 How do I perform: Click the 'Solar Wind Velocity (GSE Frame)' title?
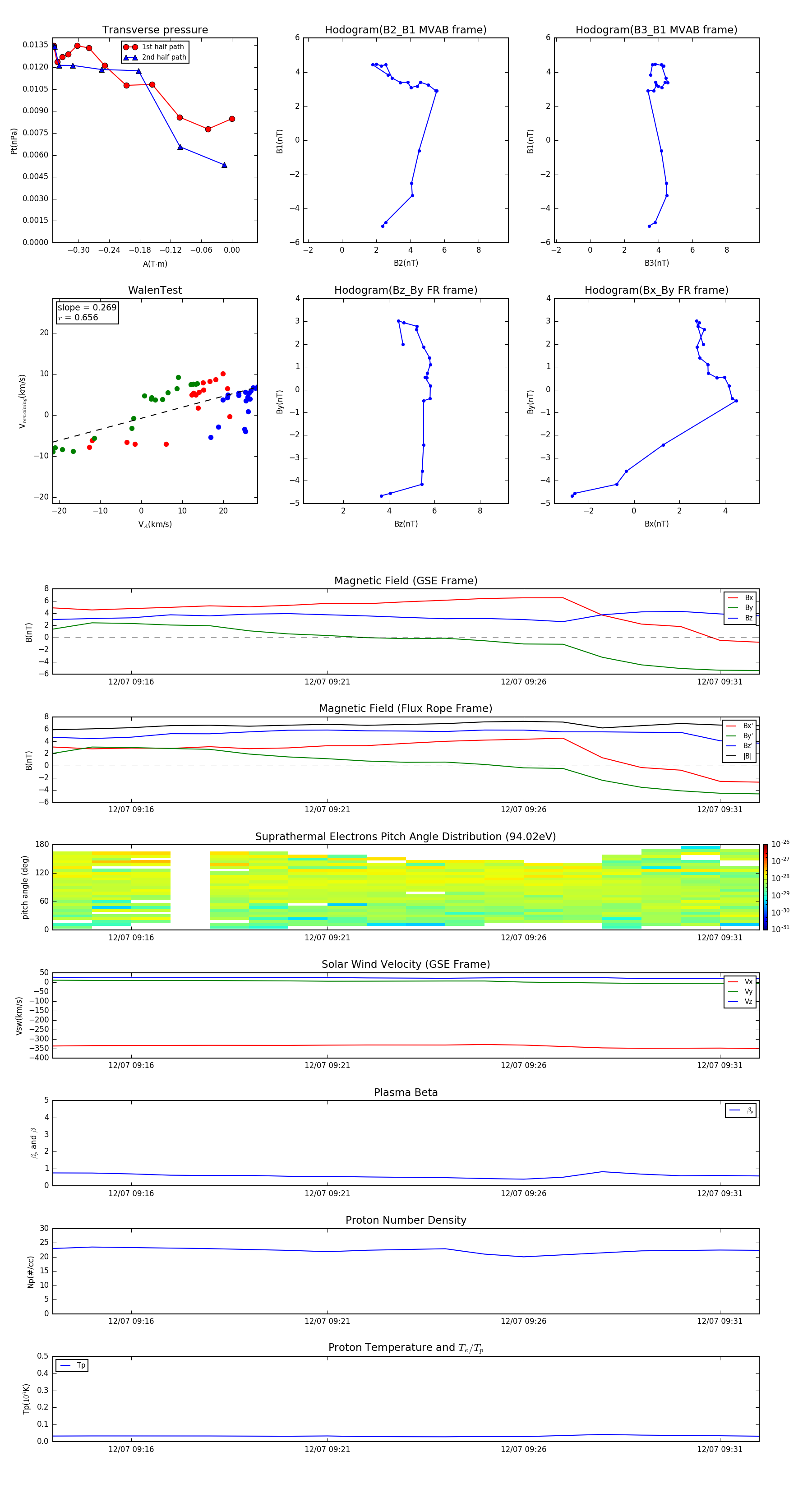(406, 965)
